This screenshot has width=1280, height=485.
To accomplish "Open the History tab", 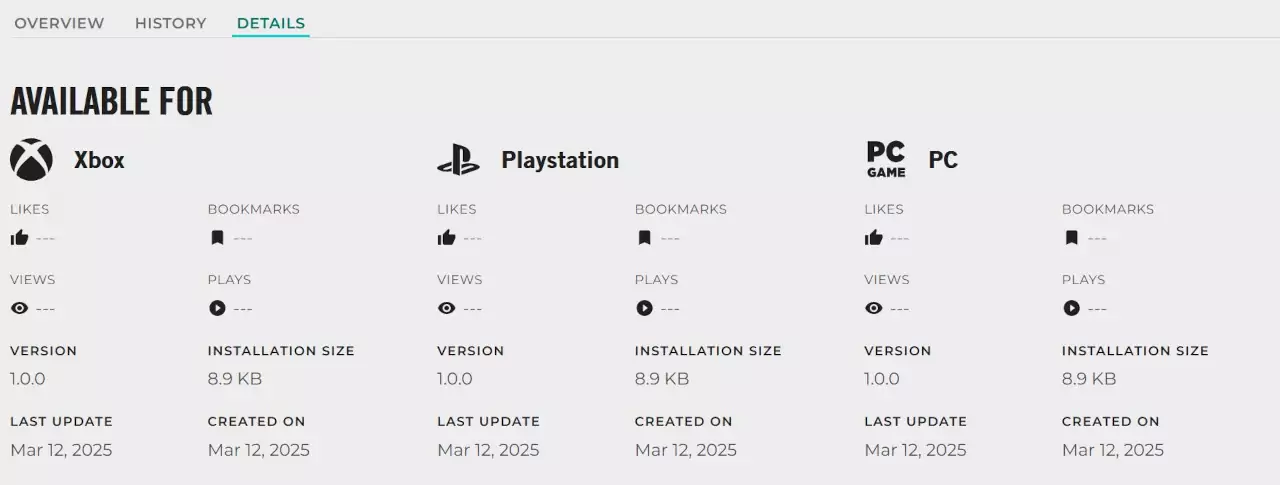I will pyautogui.click(x=170, y=23).
